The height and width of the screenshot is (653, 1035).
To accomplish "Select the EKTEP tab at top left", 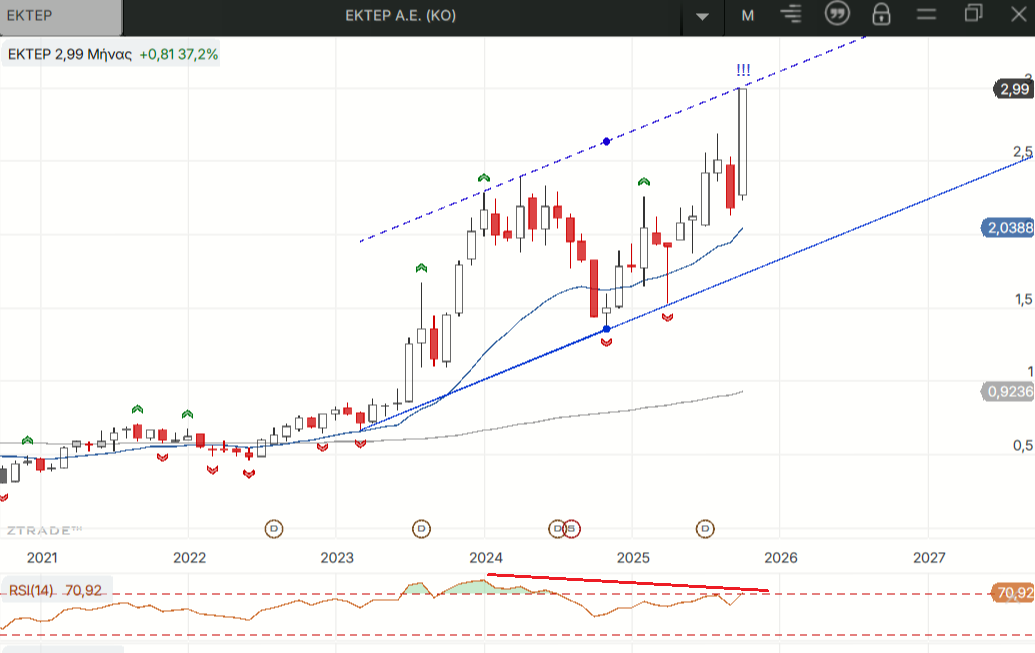I will click(60, 16).
